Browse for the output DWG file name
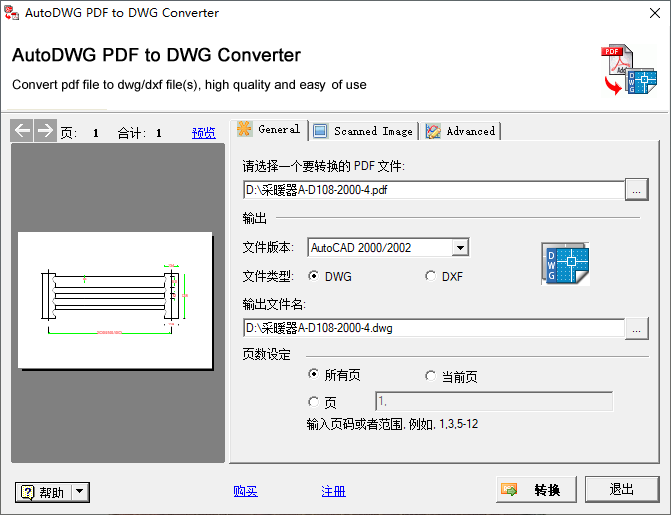671x515 pixels. point(637,328)
